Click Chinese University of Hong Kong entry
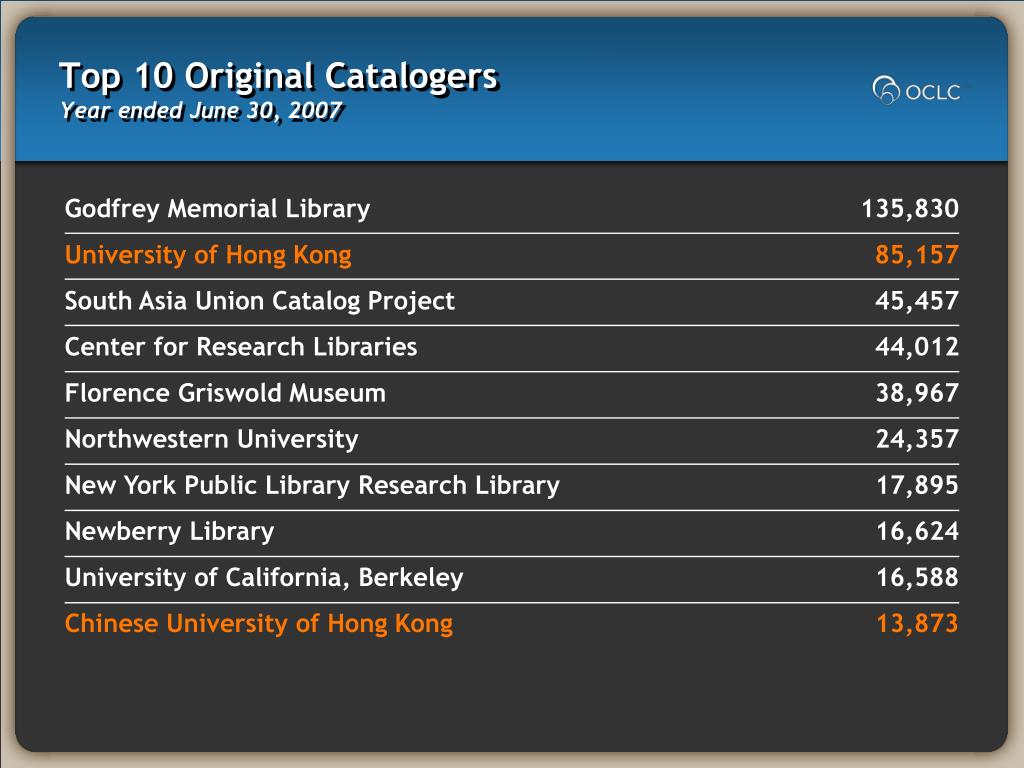Image resolution: width=1024 pixels, height=768 pixels. pos(259,624)
